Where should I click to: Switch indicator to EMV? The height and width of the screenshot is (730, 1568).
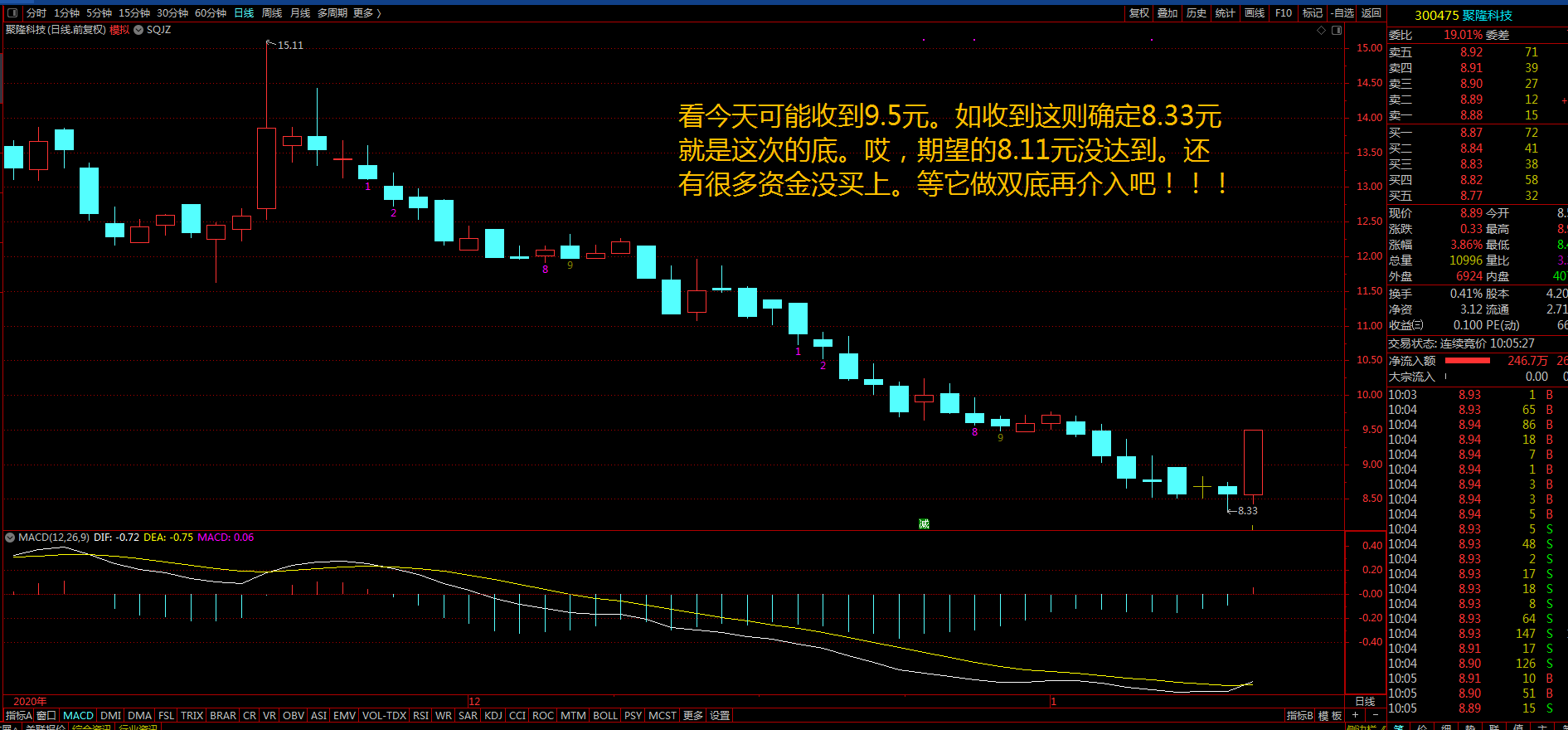tap(345, 715)
